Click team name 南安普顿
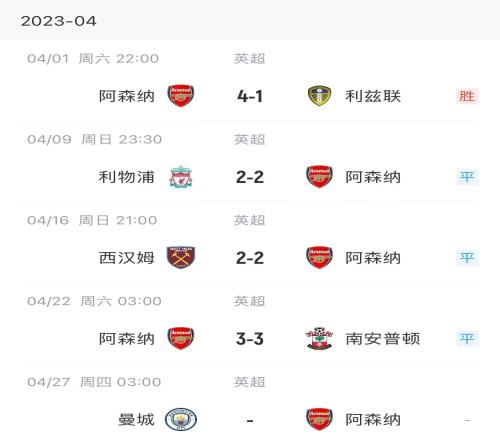Image resolution: width=500 pixels, height=440 pixels. pos(382,339)
